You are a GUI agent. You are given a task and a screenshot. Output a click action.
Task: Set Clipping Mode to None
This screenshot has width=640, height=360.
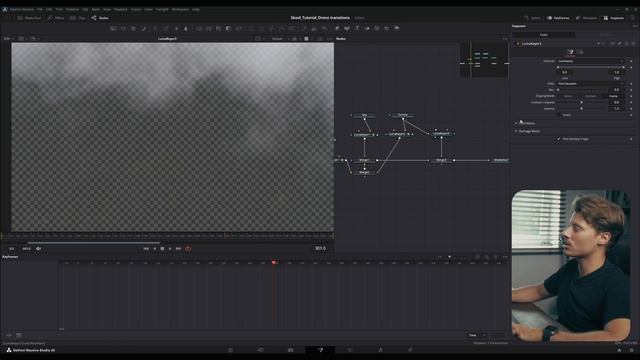tap(568, 96)
